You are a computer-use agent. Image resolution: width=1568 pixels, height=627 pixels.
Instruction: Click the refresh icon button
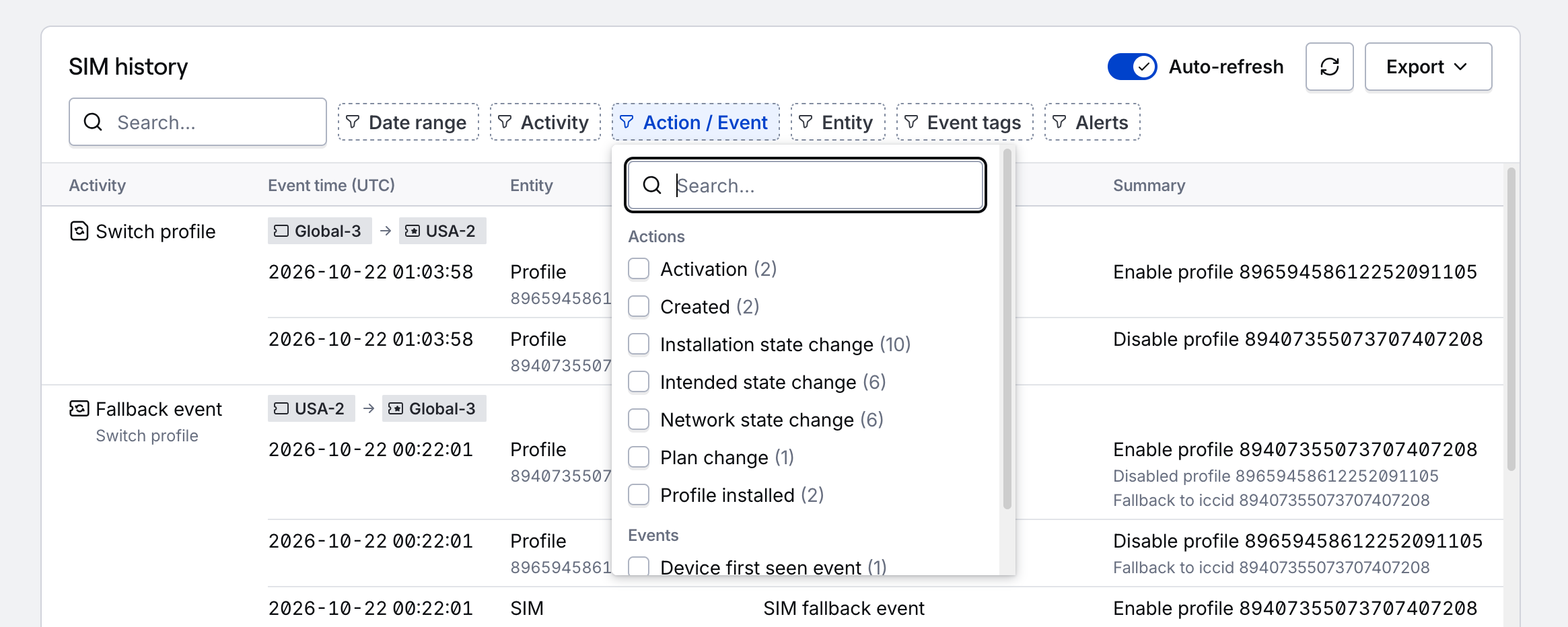(x=1329, y=67)
